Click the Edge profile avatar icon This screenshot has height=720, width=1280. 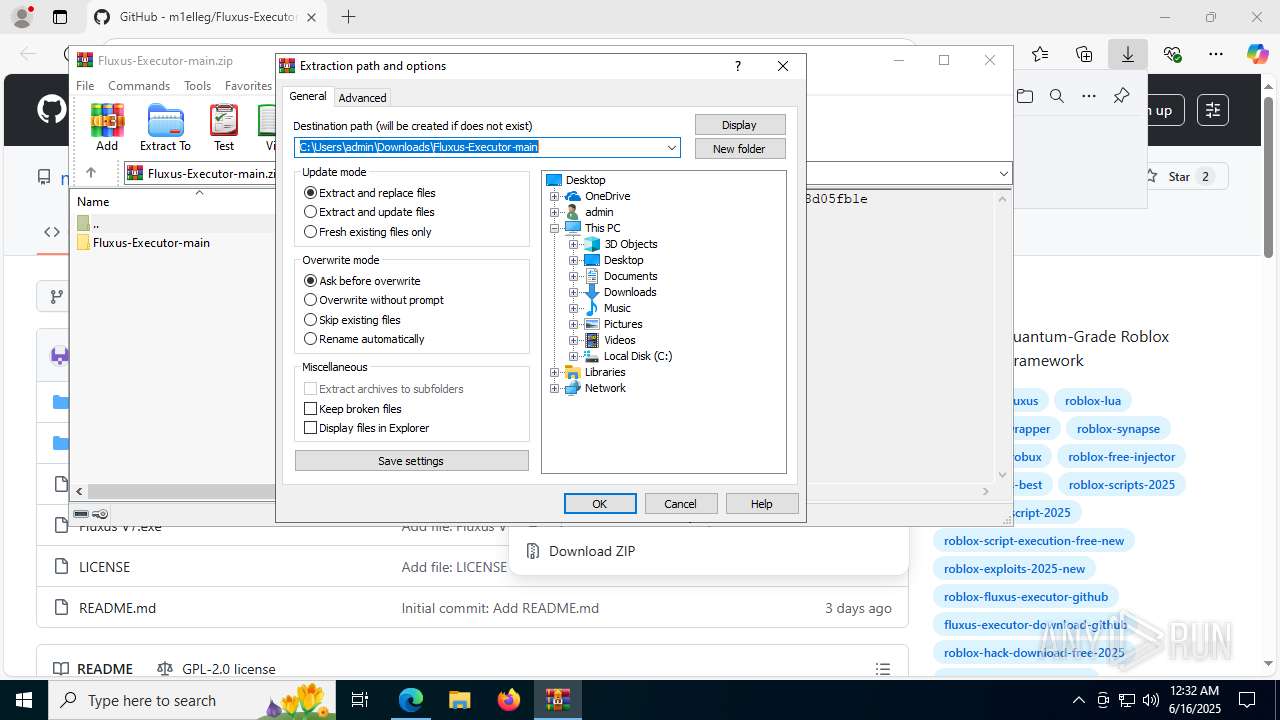(x=22, y=17)
